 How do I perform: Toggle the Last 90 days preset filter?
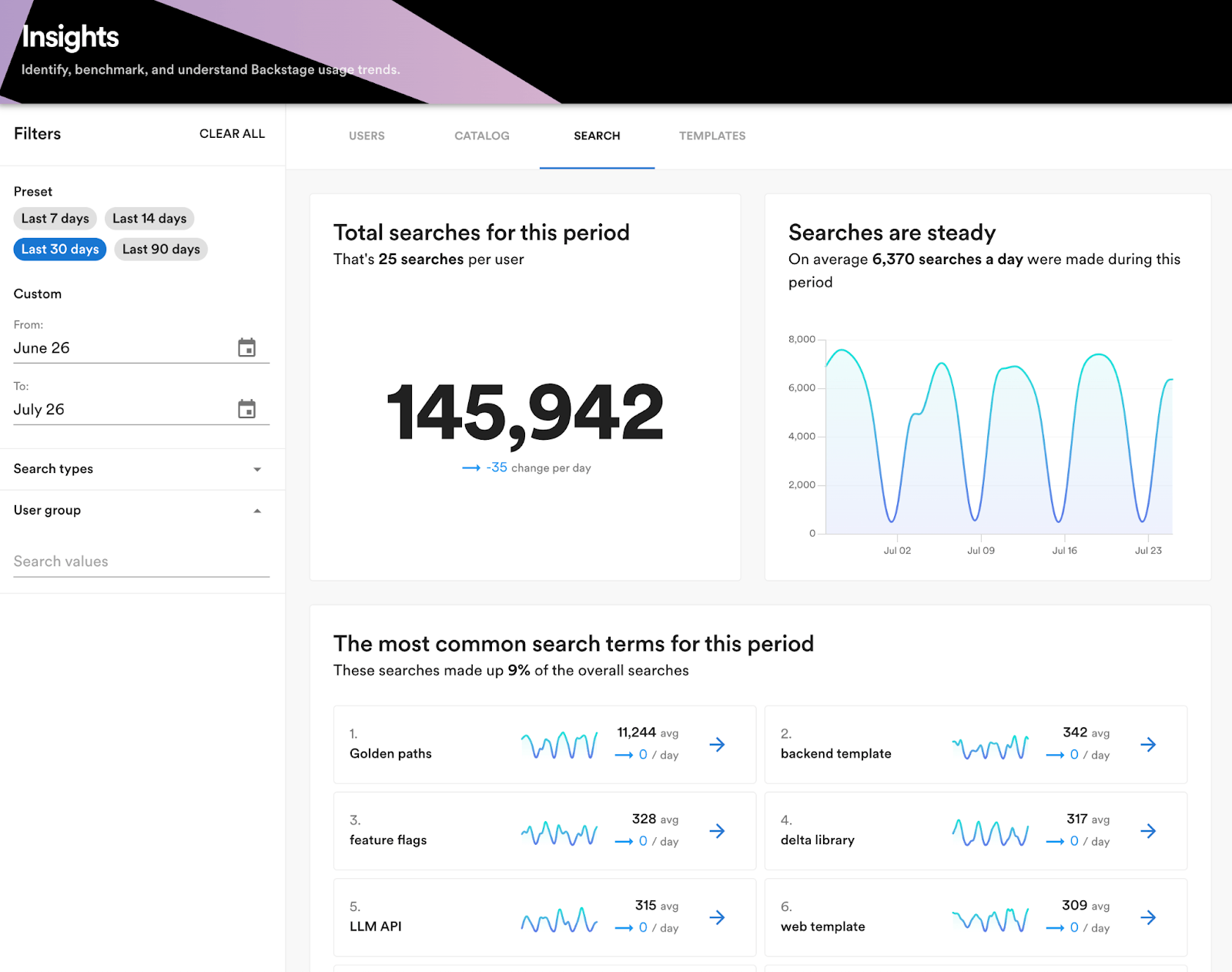[160, 249]
